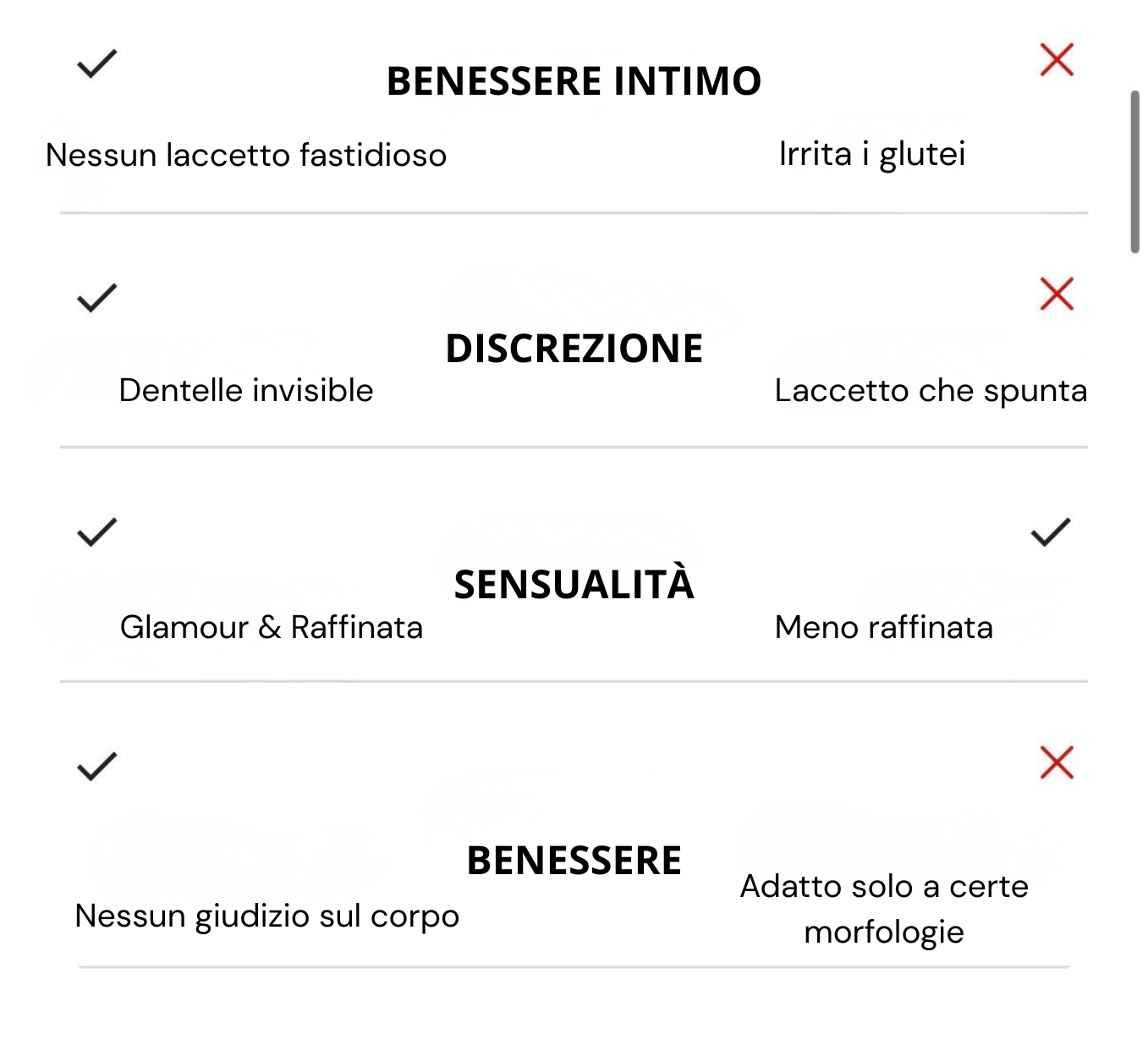Click the DISCREZIONE heading
This screenshot has width=1148, height=1040.
[574, 349]
